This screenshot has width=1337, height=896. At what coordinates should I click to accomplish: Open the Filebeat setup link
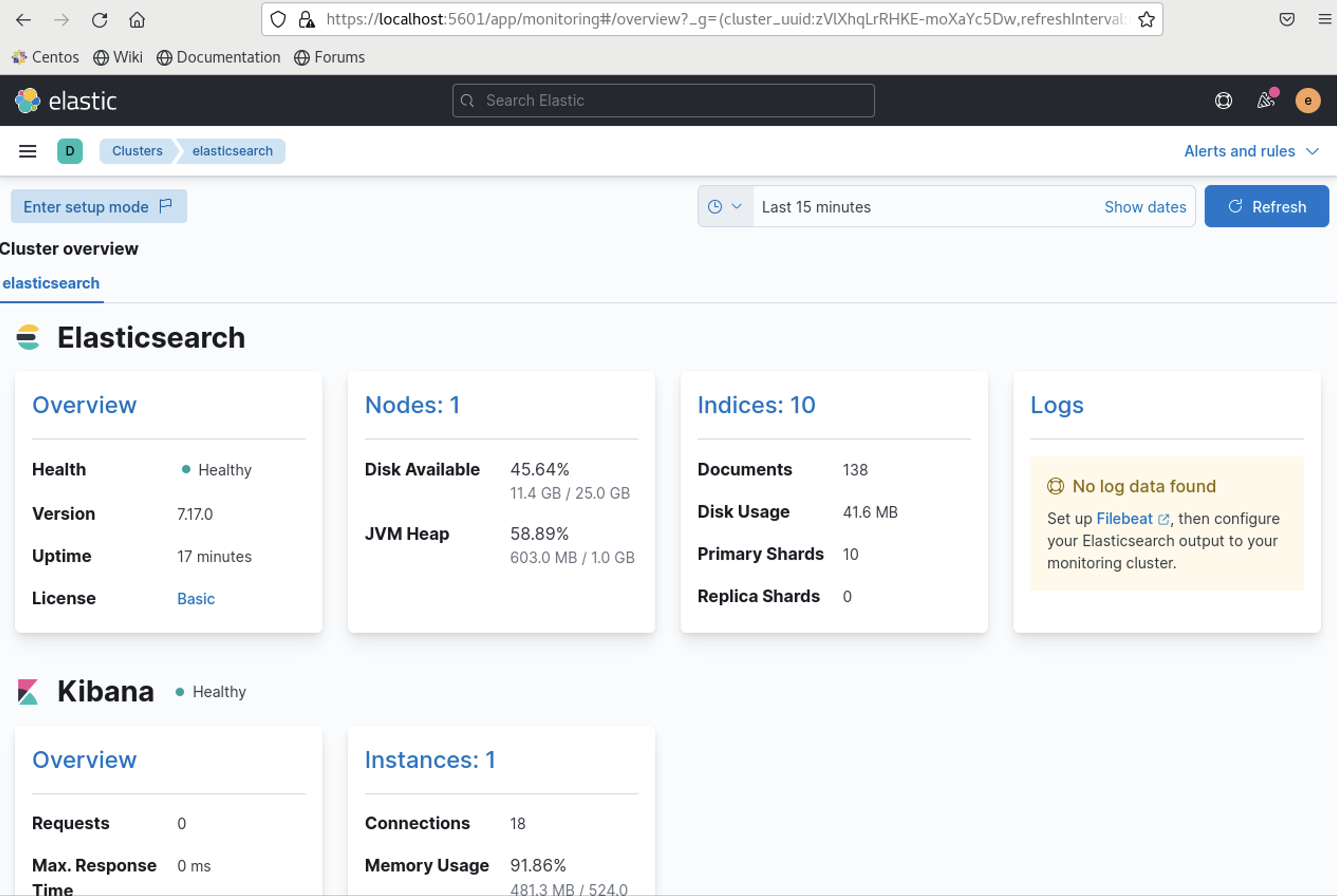coord(1125,519)
